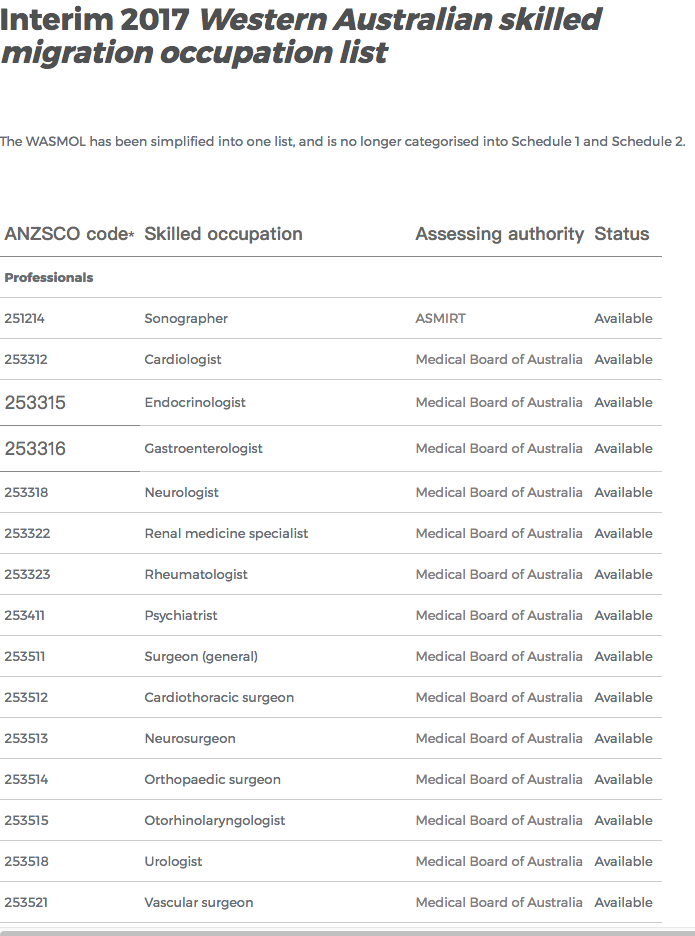Select the Otorhinolaryngologist occupation cell

tap(215, 821)
